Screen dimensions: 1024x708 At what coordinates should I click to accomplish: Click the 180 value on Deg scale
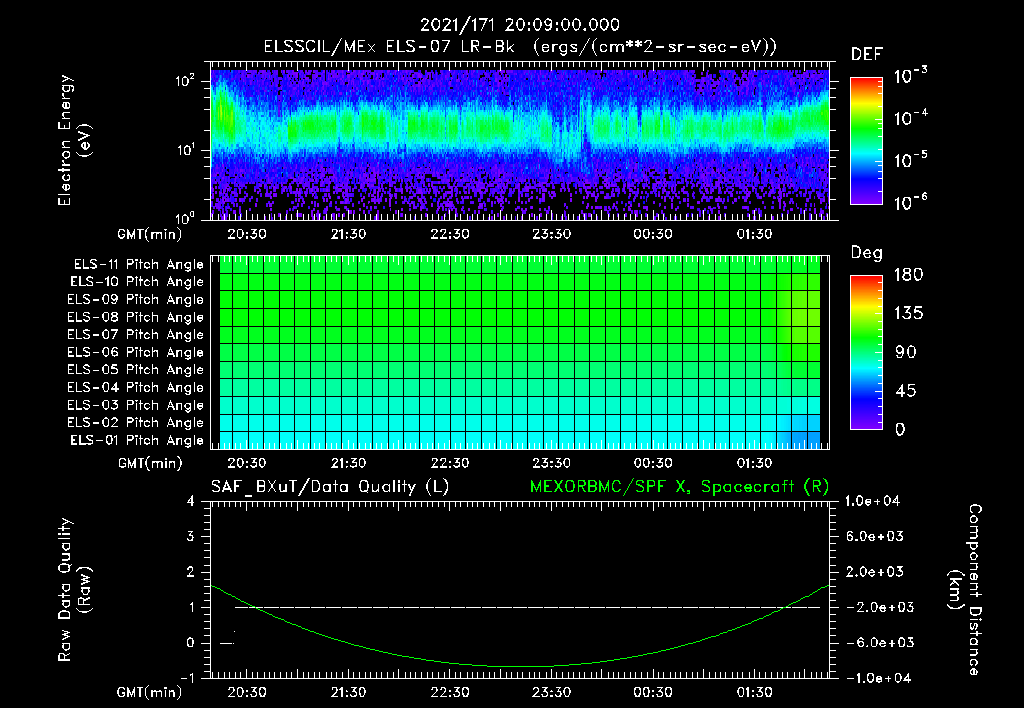point(908,275)
